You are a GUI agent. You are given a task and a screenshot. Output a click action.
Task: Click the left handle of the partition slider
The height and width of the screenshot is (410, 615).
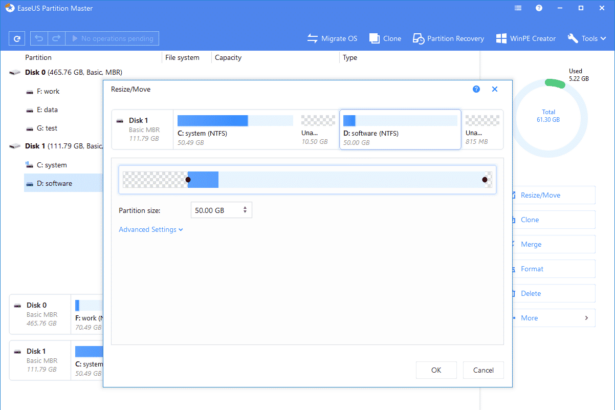[187, 180]
